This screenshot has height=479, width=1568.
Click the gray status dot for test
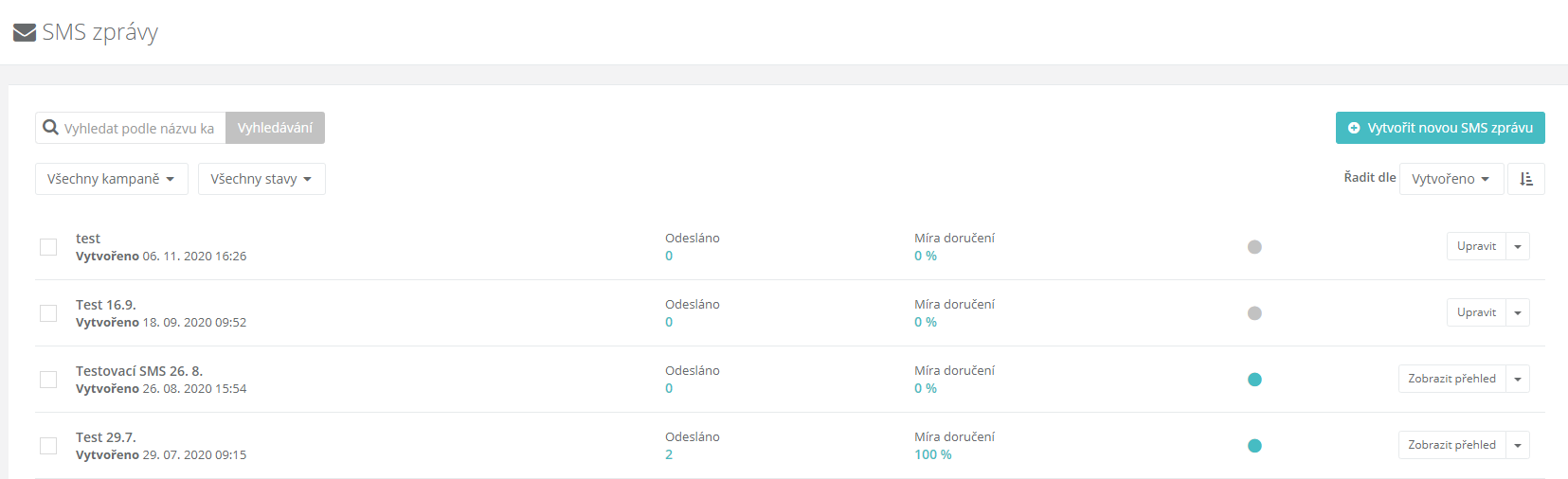coord(1254,247)
